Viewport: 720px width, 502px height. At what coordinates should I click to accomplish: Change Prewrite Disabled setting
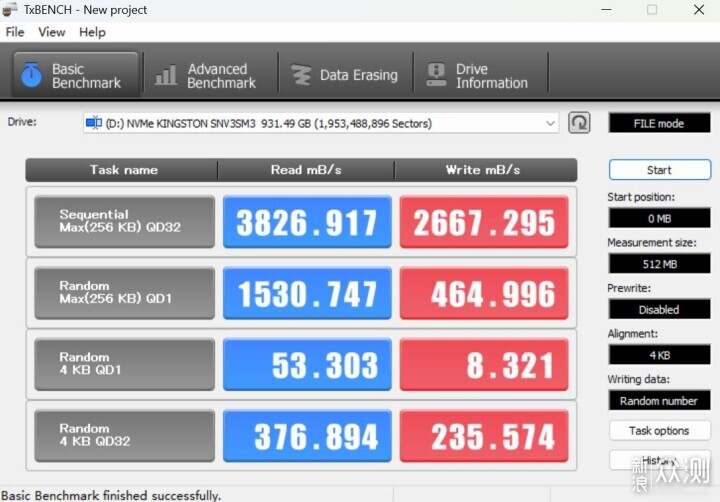coord(659,309)
